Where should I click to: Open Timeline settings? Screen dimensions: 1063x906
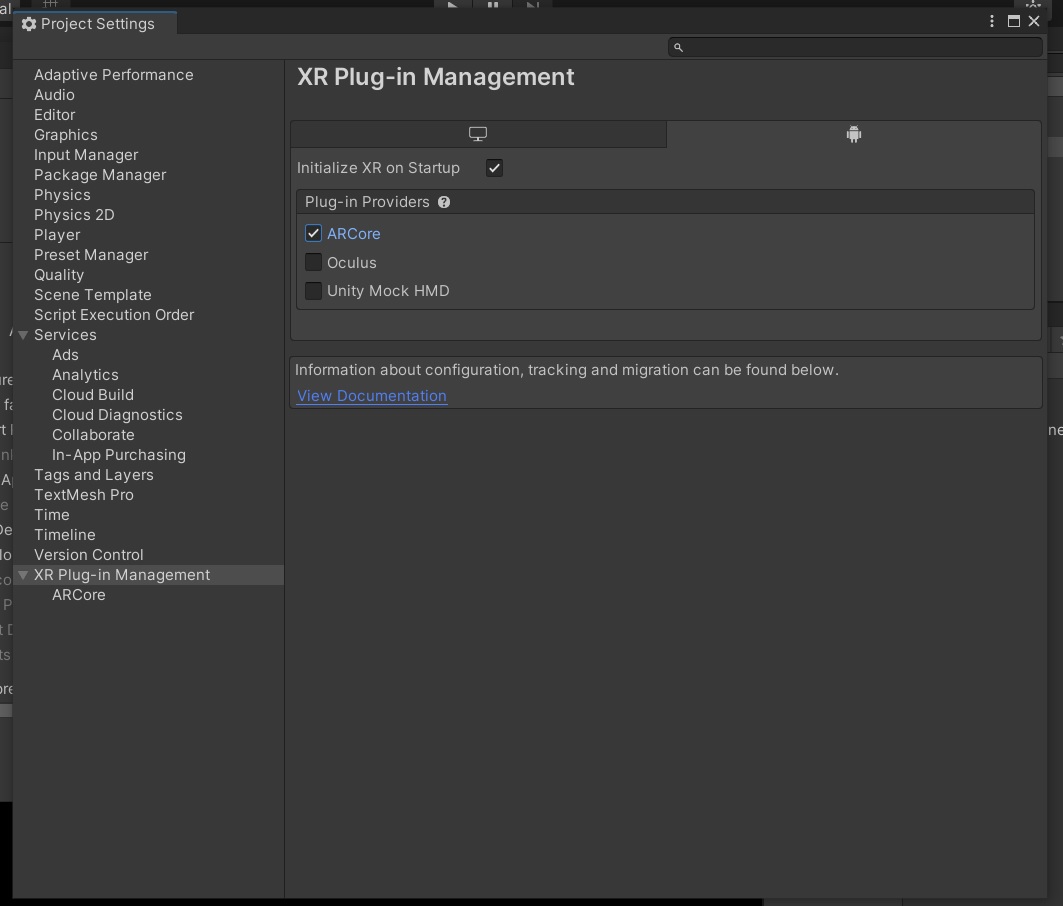pos(64,535)
